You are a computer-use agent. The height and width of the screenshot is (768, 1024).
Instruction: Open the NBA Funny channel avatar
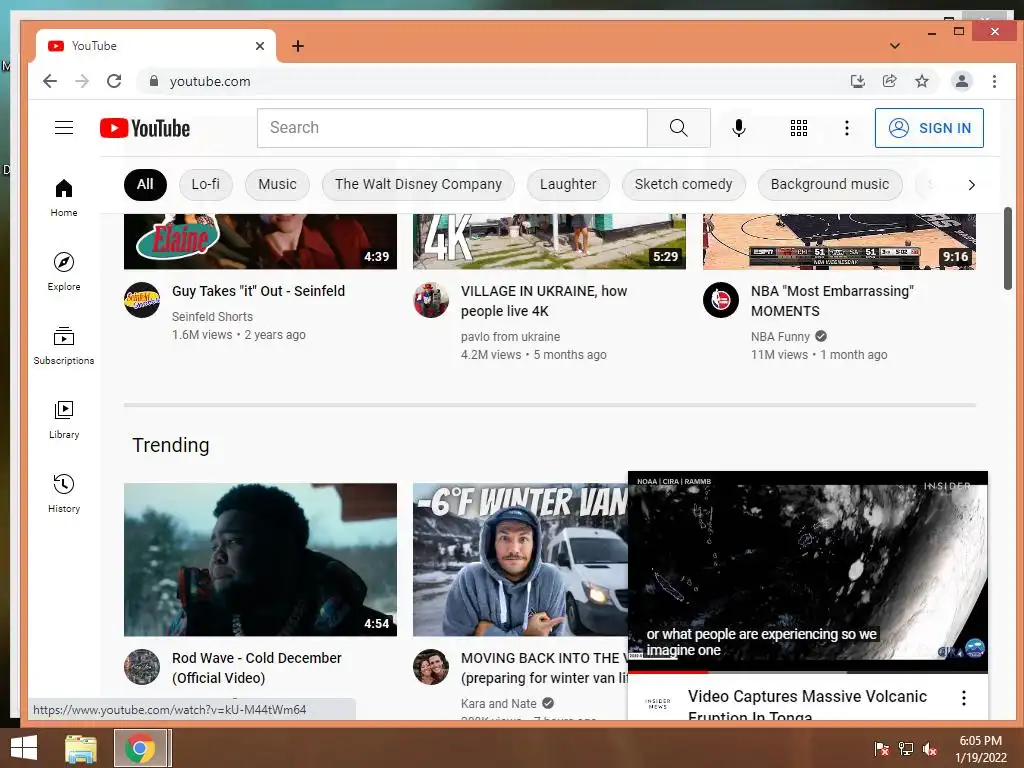(720, 300)
